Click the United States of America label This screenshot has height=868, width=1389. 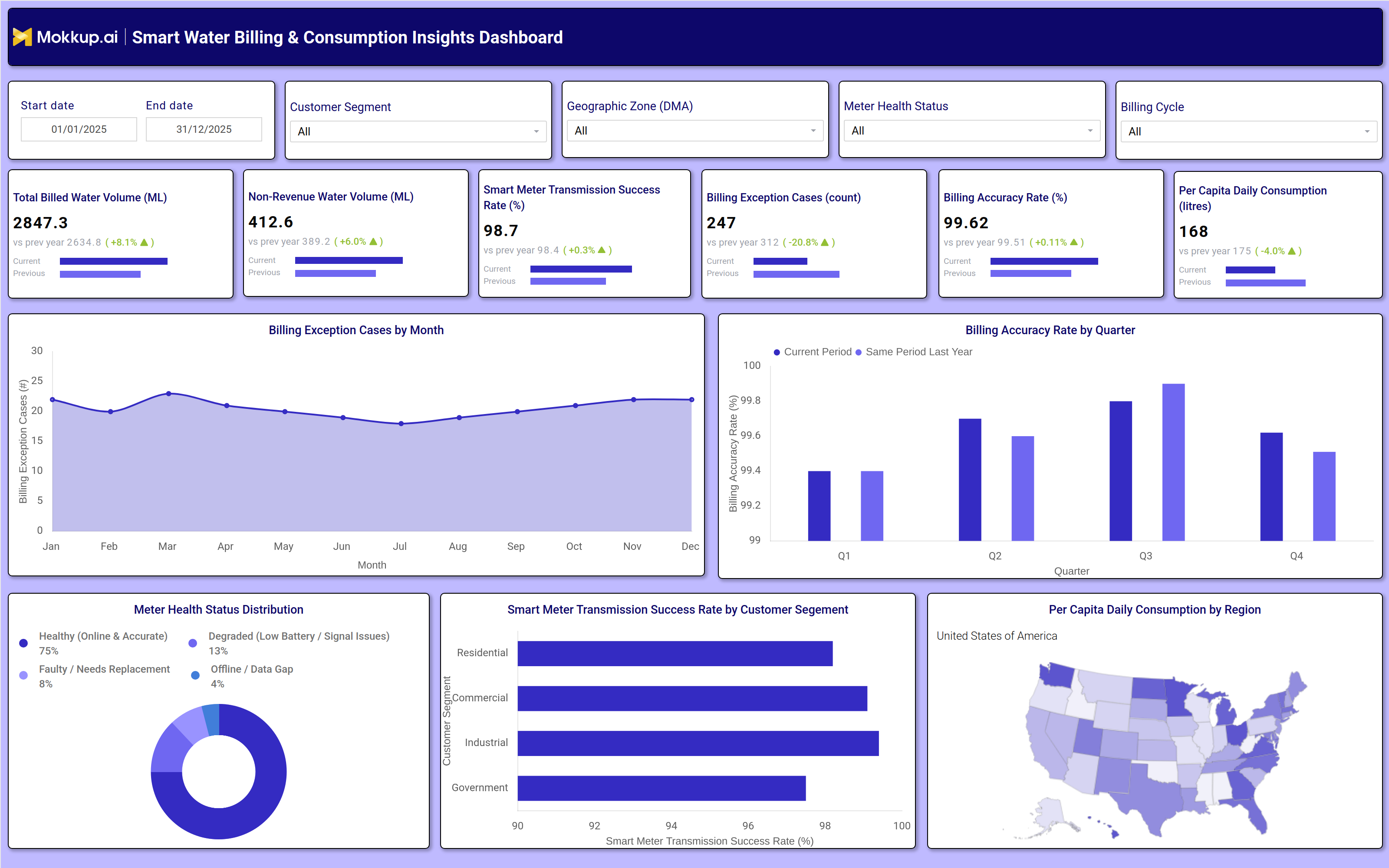pyautogui.click(x=997, y=636)
